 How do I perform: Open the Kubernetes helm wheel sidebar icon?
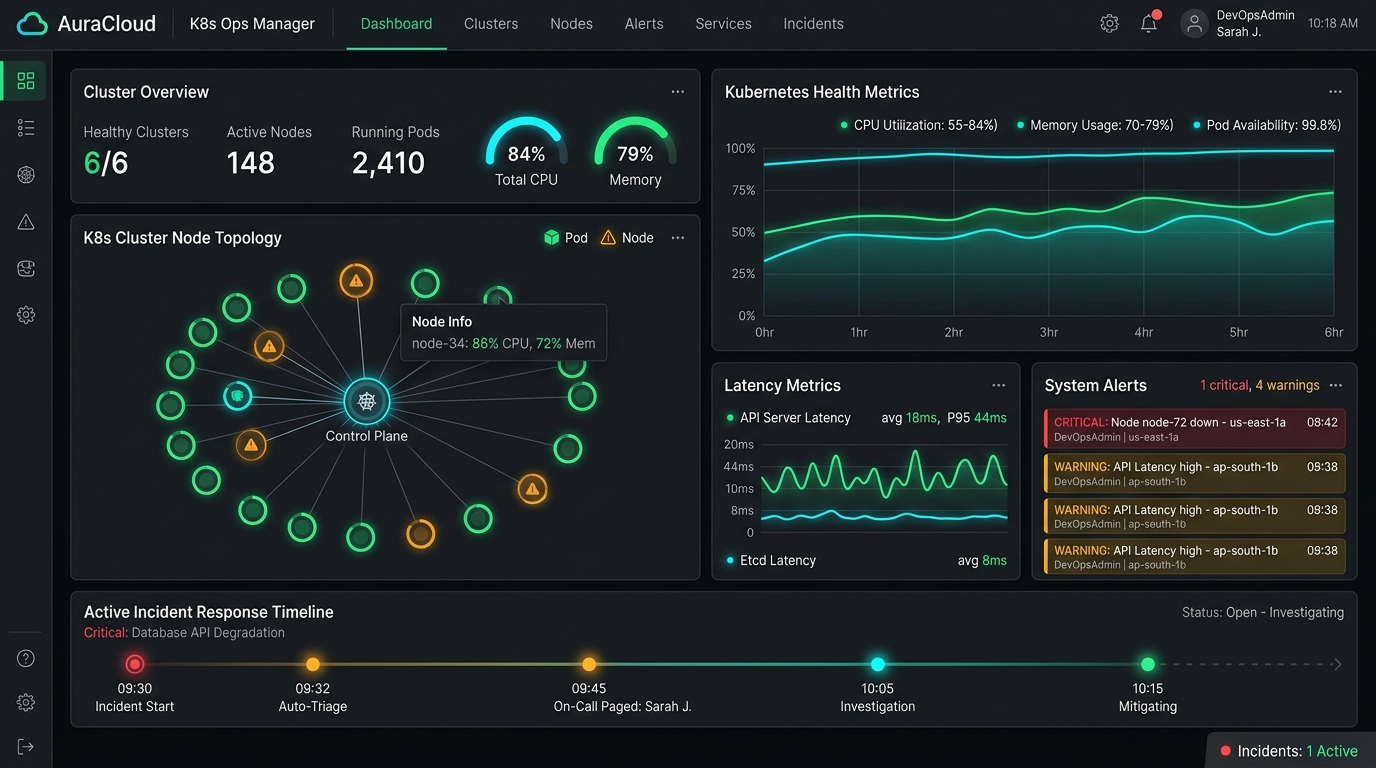click(x=26, y=175)
